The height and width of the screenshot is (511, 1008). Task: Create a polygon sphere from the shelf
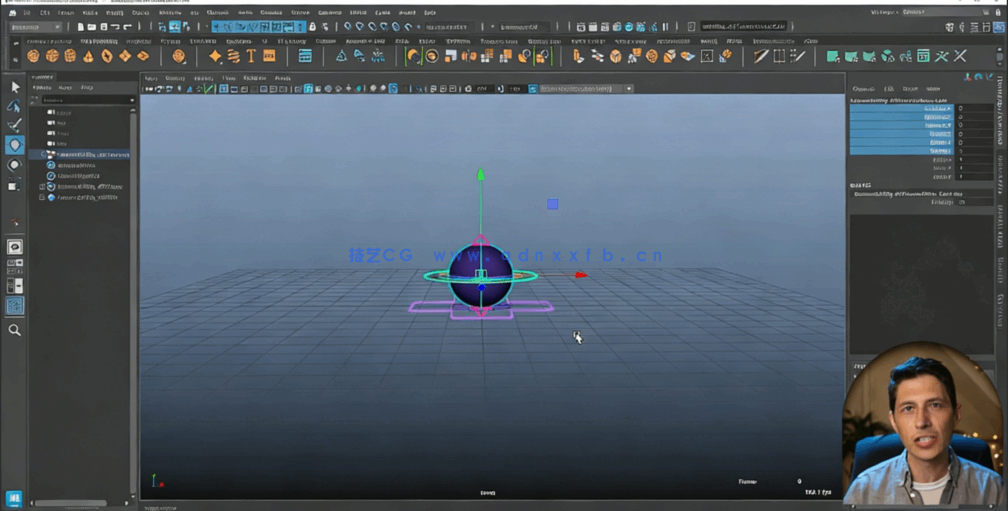[34, 57]
